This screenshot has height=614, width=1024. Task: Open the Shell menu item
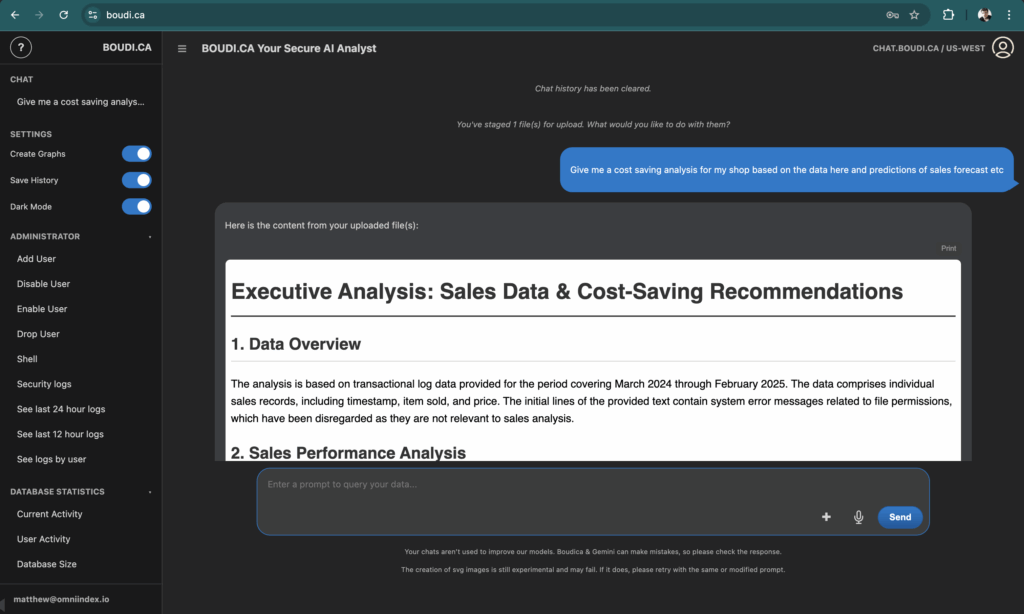point(27,359)
